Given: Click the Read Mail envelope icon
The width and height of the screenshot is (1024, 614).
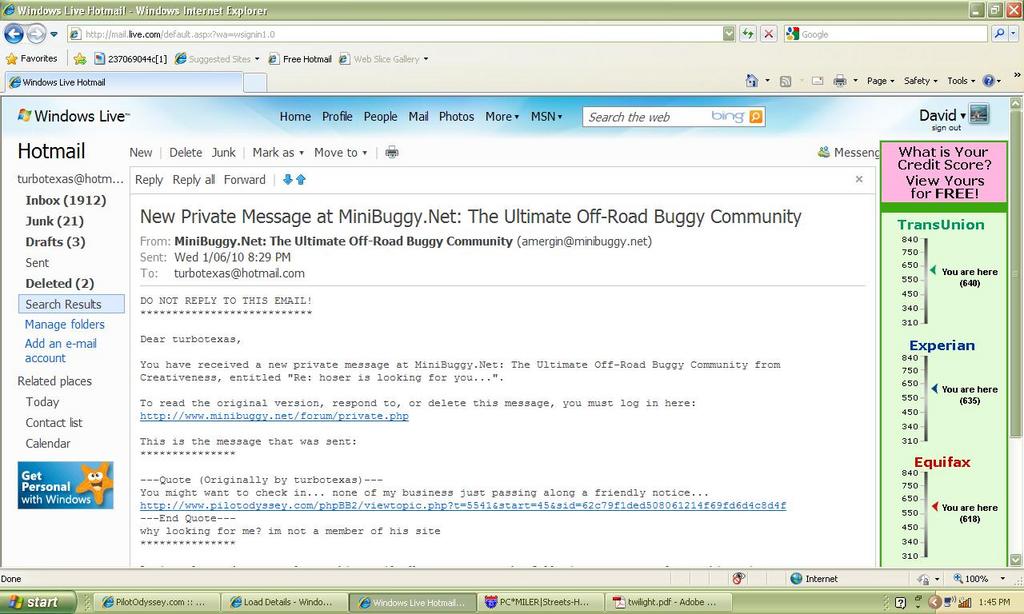Looking at the screenshot, I should [818, 81].
